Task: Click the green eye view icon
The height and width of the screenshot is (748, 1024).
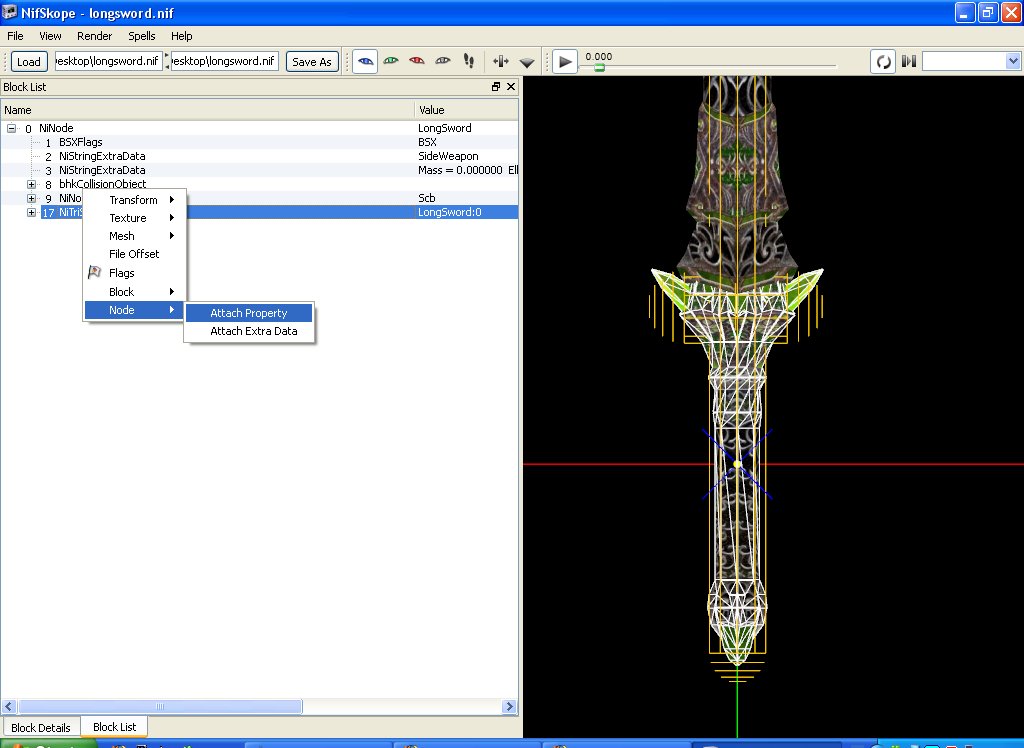Action: coord(392,61)
